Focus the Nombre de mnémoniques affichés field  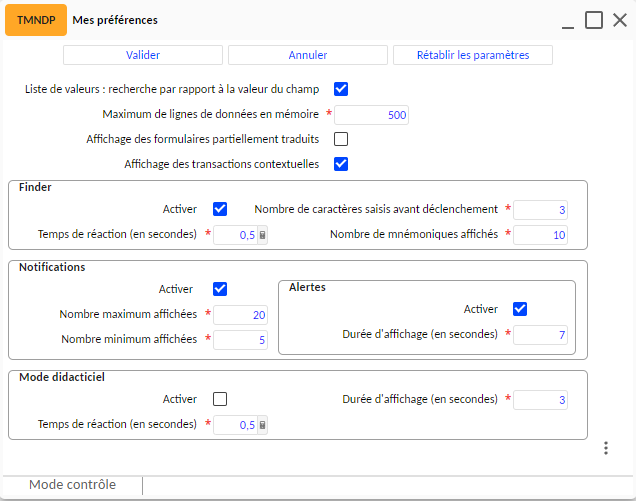tap(540, 235)
